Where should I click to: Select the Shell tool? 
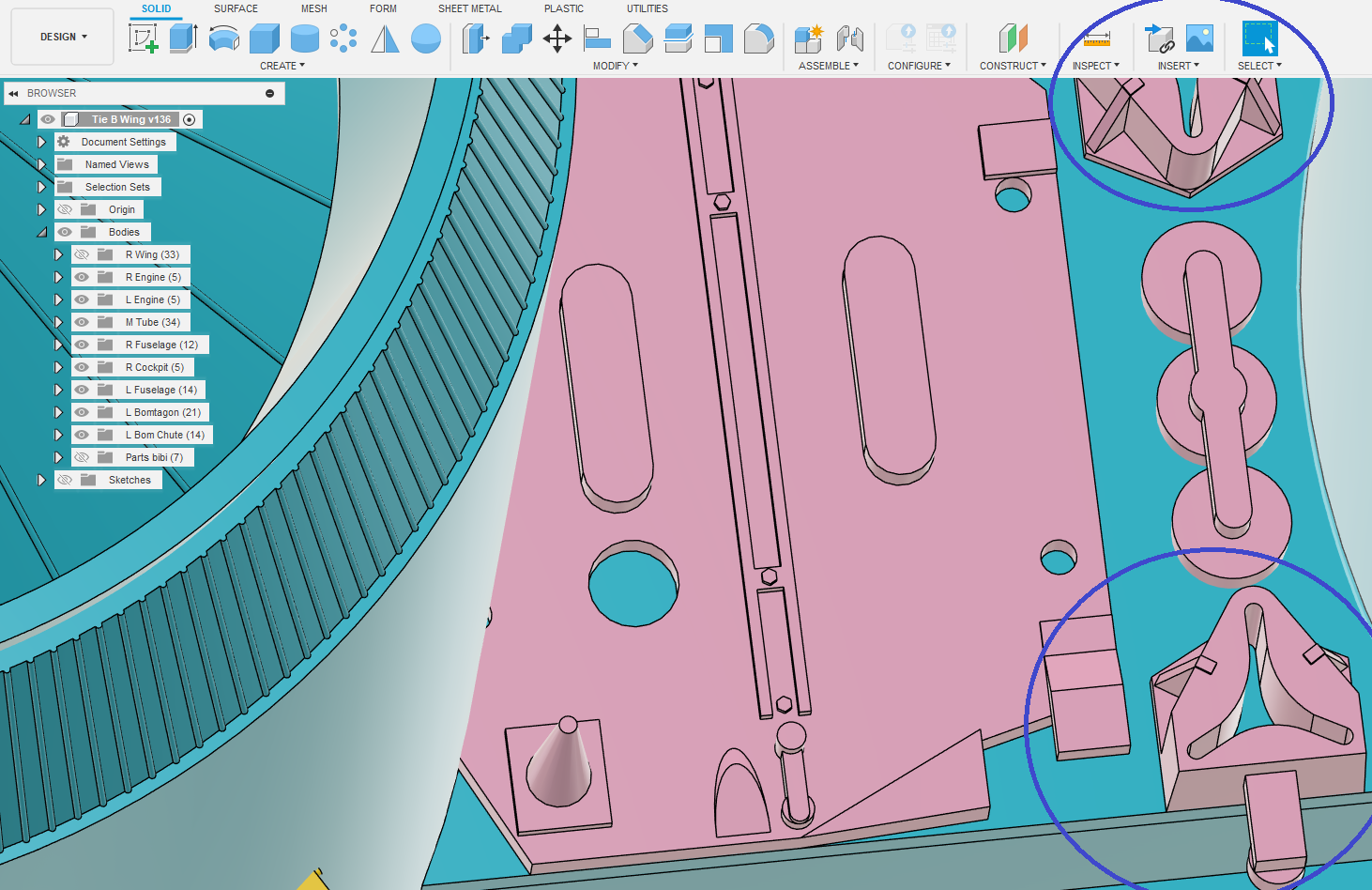click(x=719, y=38)
